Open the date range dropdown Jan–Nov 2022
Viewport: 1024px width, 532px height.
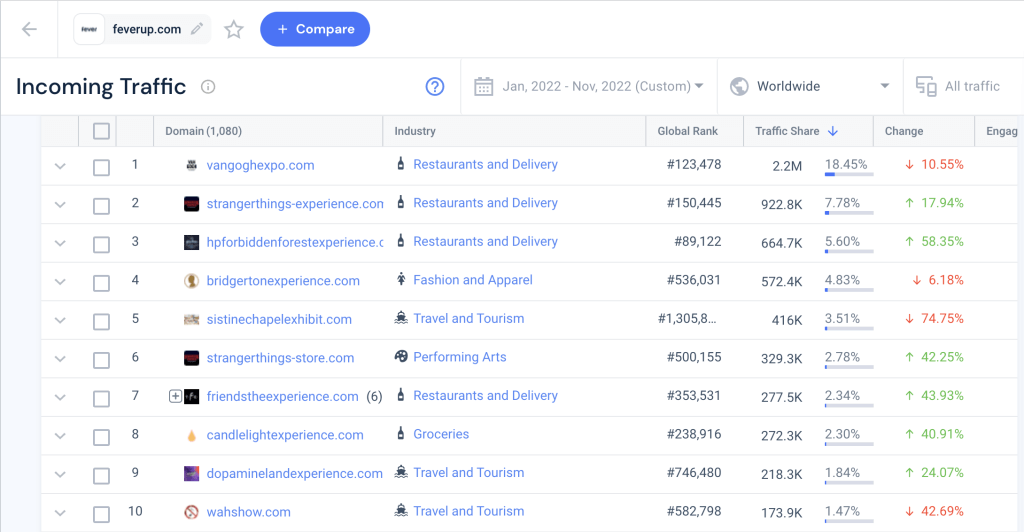588,87
